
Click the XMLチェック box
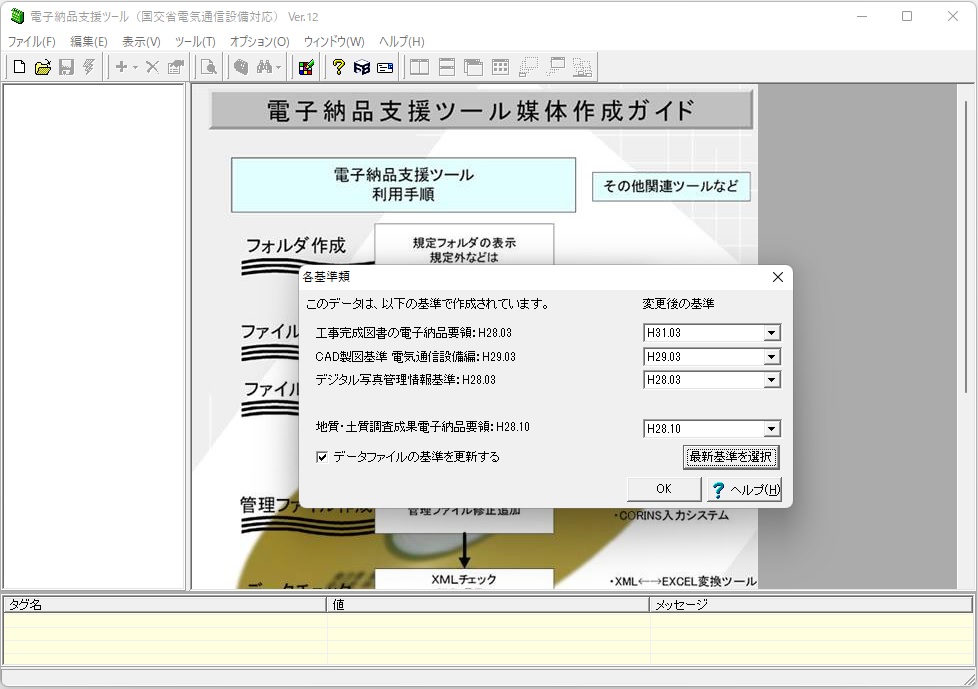tap(464, 579)
